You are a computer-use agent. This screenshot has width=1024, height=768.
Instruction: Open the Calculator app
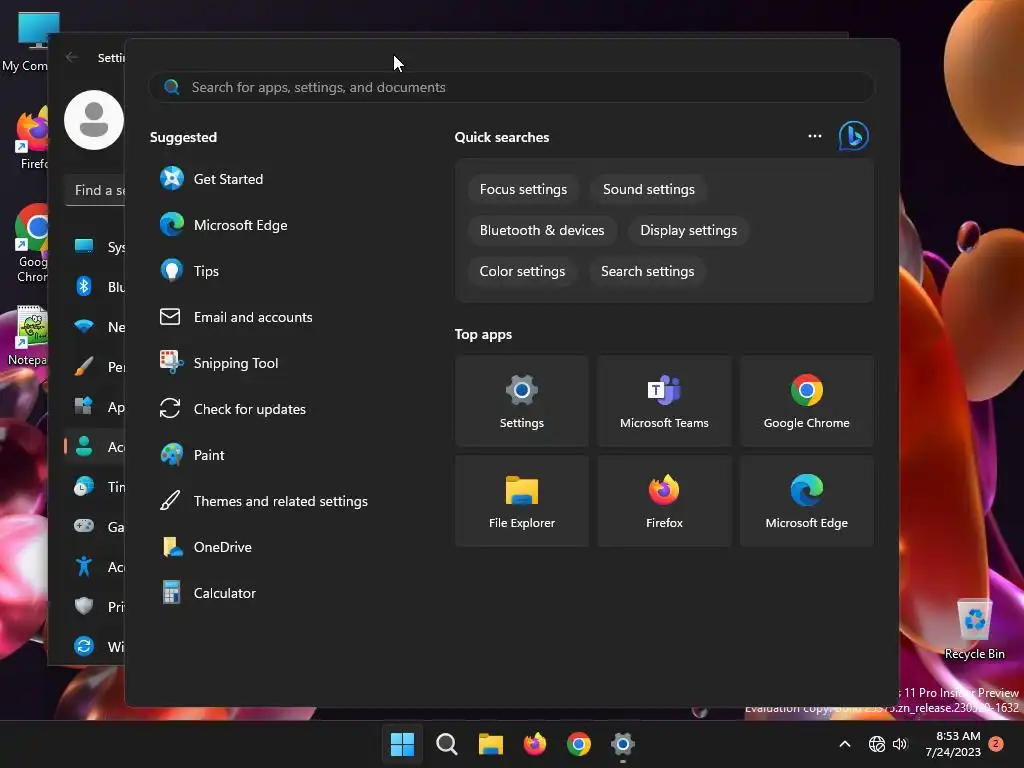point(208,593)
